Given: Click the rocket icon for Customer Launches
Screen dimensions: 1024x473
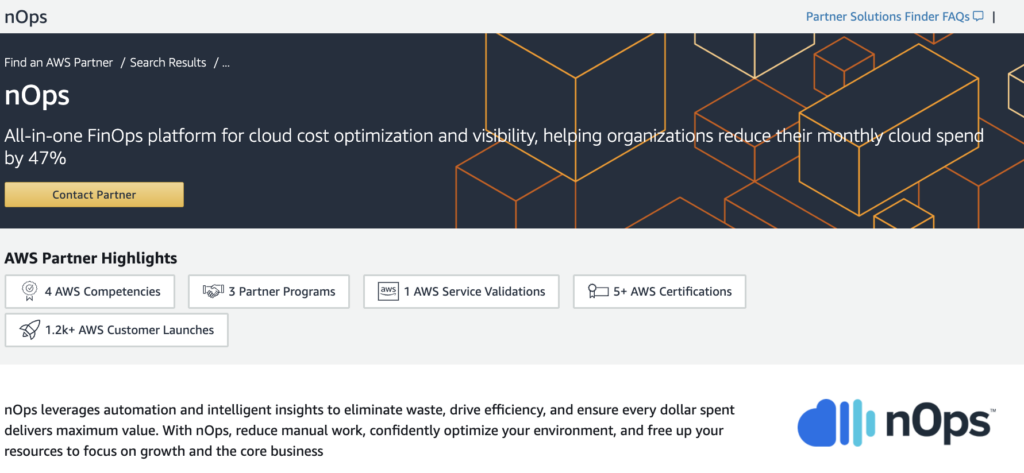Looking at the screenshot, I should (x=29, y=330).
